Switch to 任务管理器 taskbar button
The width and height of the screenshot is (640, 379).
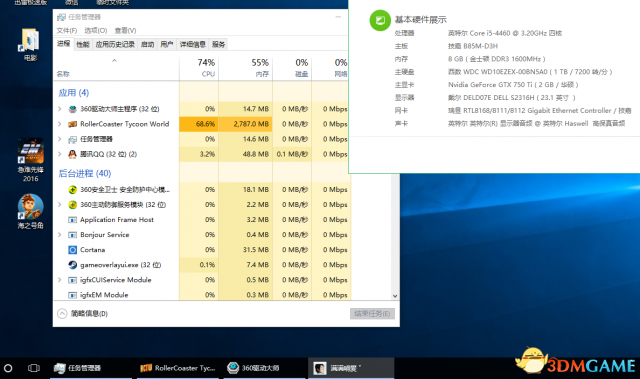click(x=91, y=368)
